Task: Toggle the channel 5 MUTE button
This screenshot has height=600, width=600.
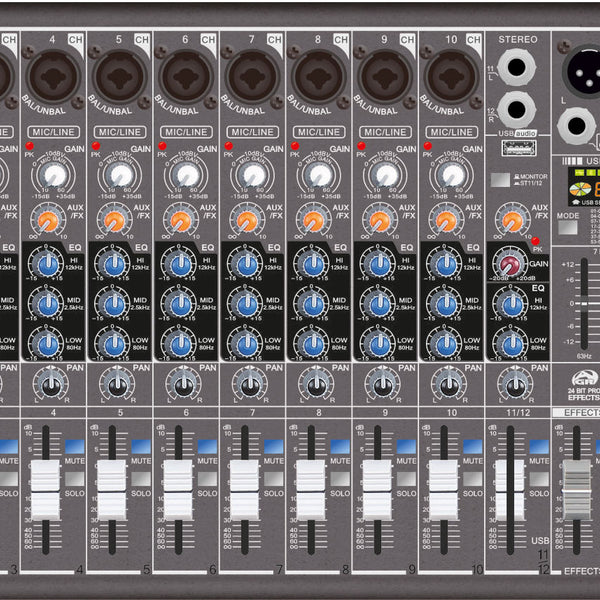Action: click(141, 447)
